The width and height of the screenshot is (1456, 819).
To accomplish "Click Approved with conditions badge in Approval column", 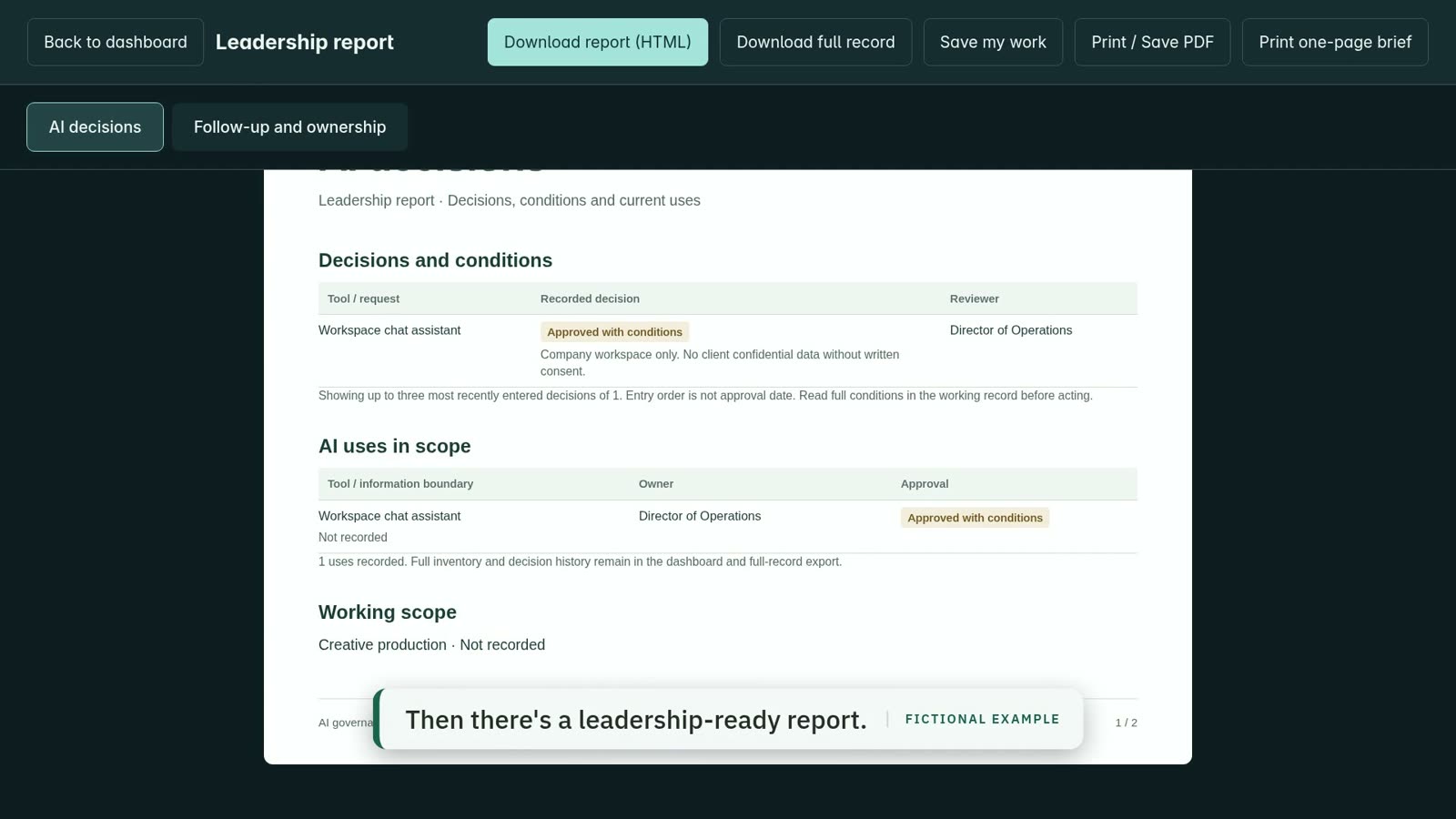I will [975, 518].
